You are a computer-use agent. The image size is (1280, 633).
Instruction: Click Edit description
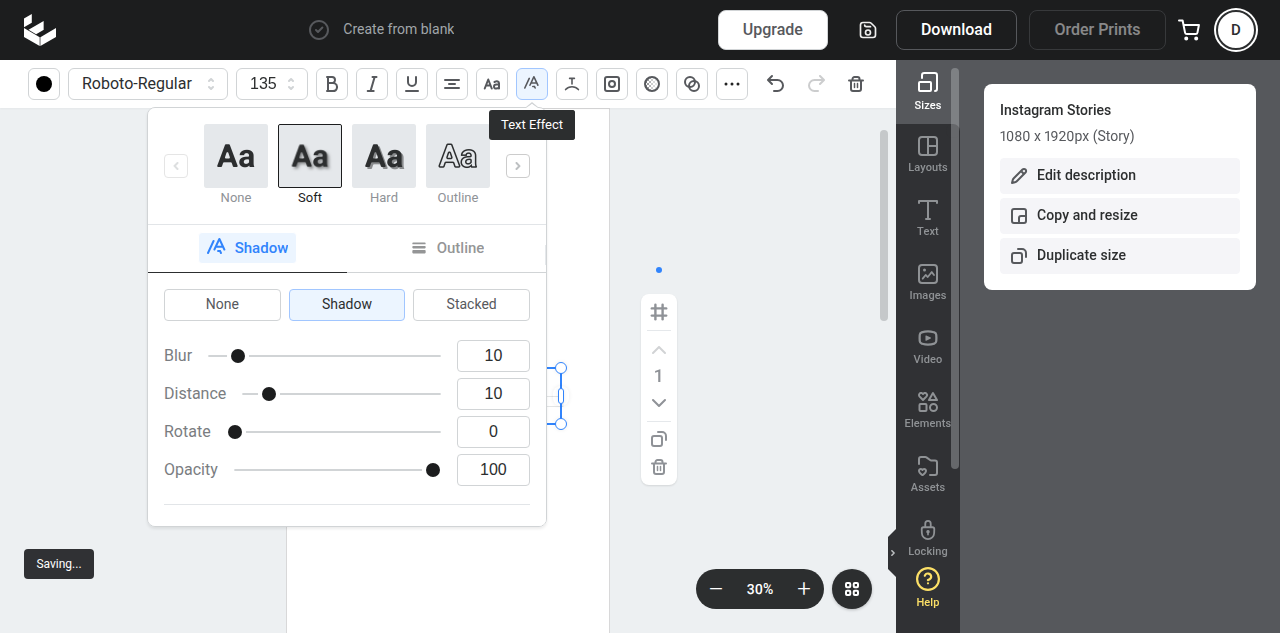pyautogui.click(x=1120, y=176)
